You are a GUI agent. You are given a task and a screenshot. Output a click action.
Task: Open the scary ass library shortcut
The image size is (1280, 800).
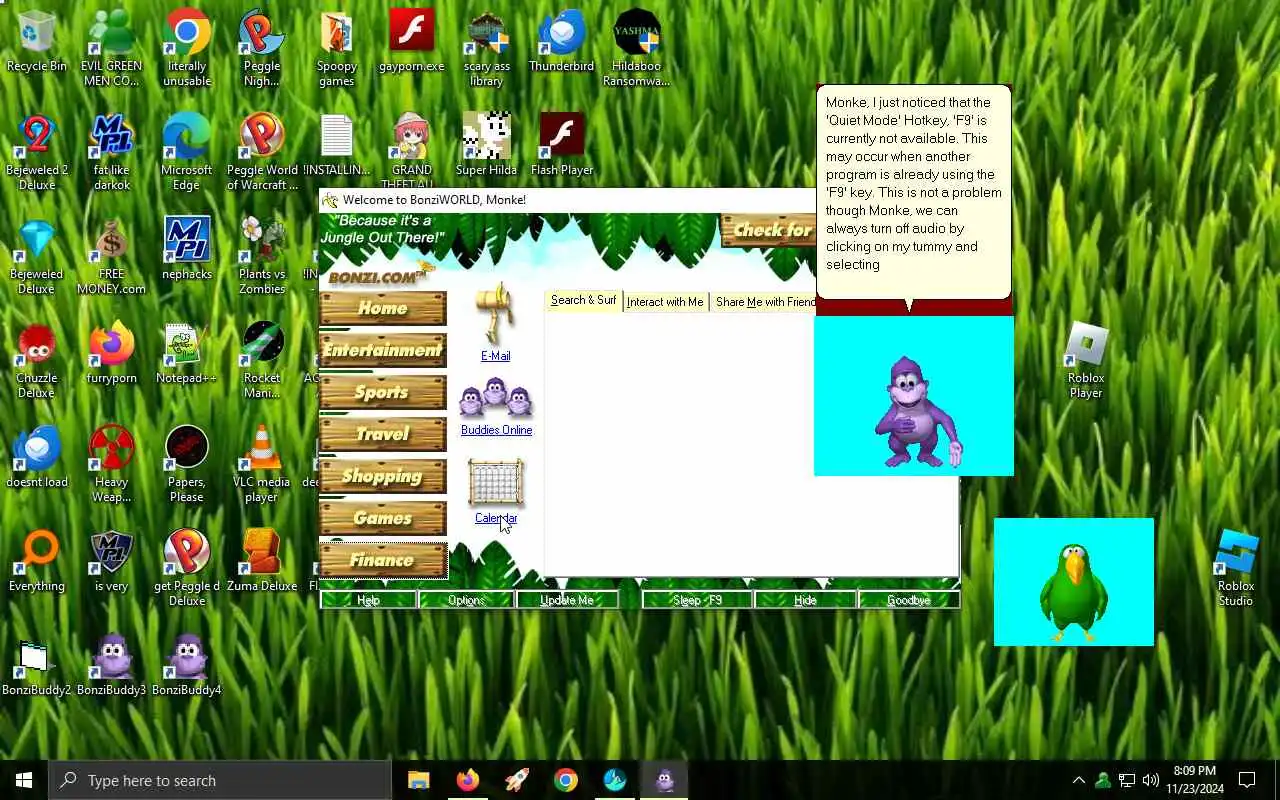click(487, 48)
